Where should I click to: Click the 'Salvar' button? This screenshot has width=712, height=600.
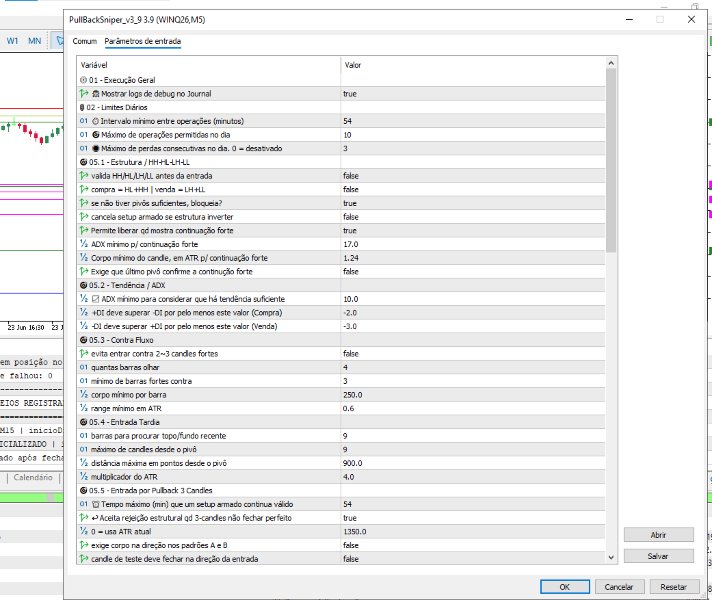(658, 556)
